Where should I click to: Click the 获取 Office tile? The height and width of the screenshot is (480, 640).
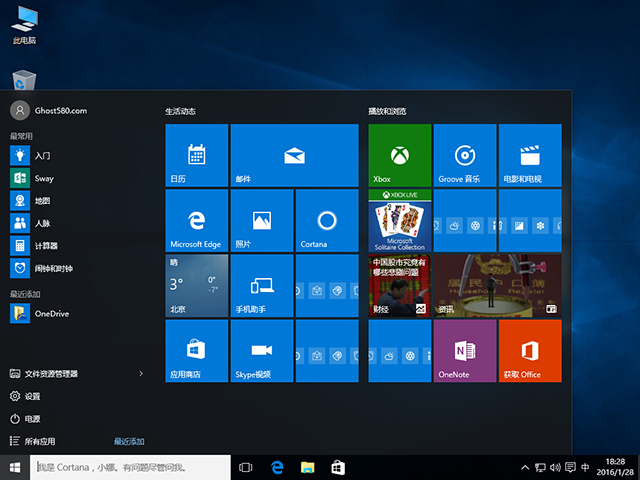[x=529, y=350]
